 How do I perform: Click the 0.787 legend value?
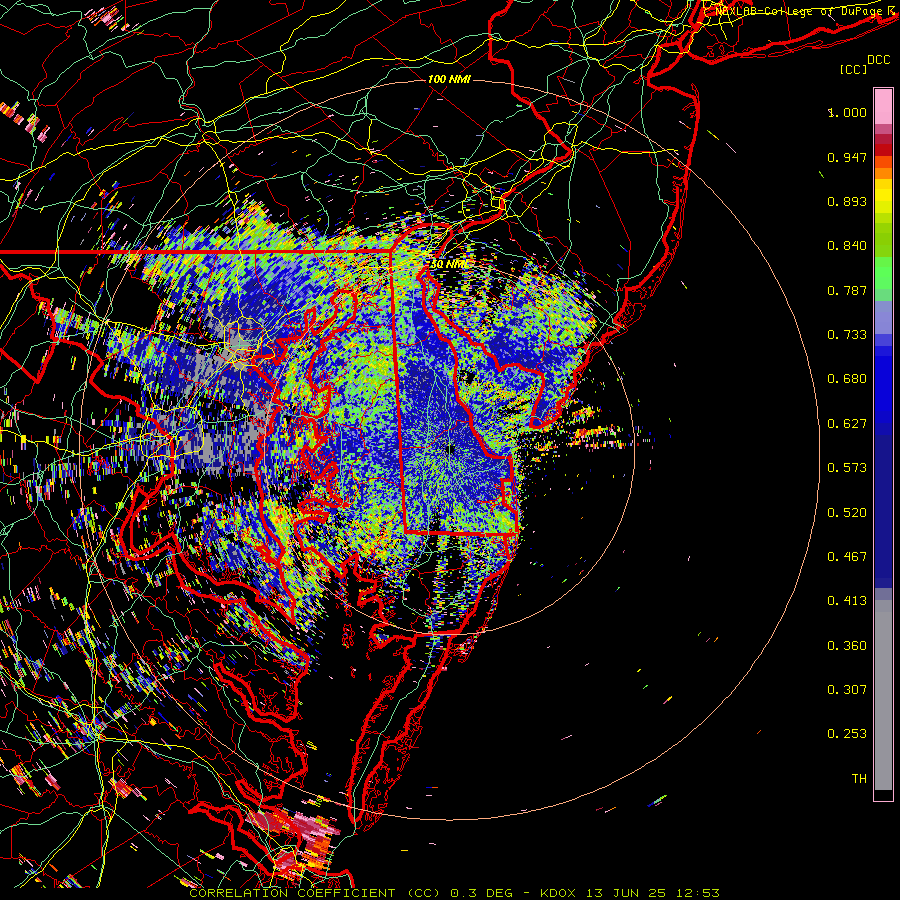click(x=847, y=290)
